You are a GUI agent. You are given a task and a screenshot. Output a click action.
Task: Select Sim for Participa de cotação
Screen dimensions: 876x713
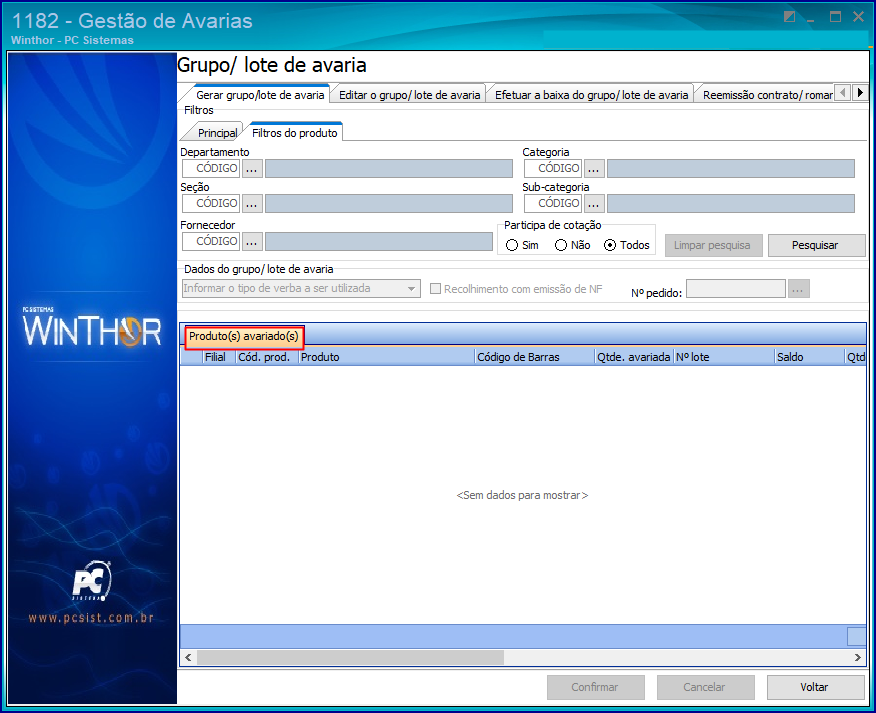click(512, 245)
